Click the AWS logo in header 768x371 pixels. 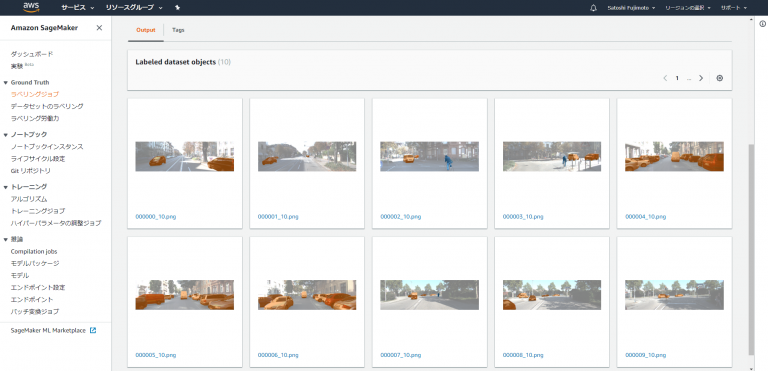[30, 7]
